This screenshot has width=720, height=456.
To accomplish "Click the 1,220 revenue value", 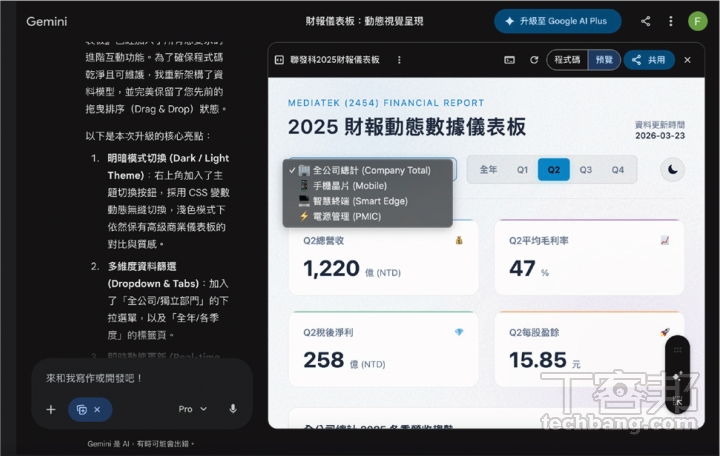I will [331, 269].
